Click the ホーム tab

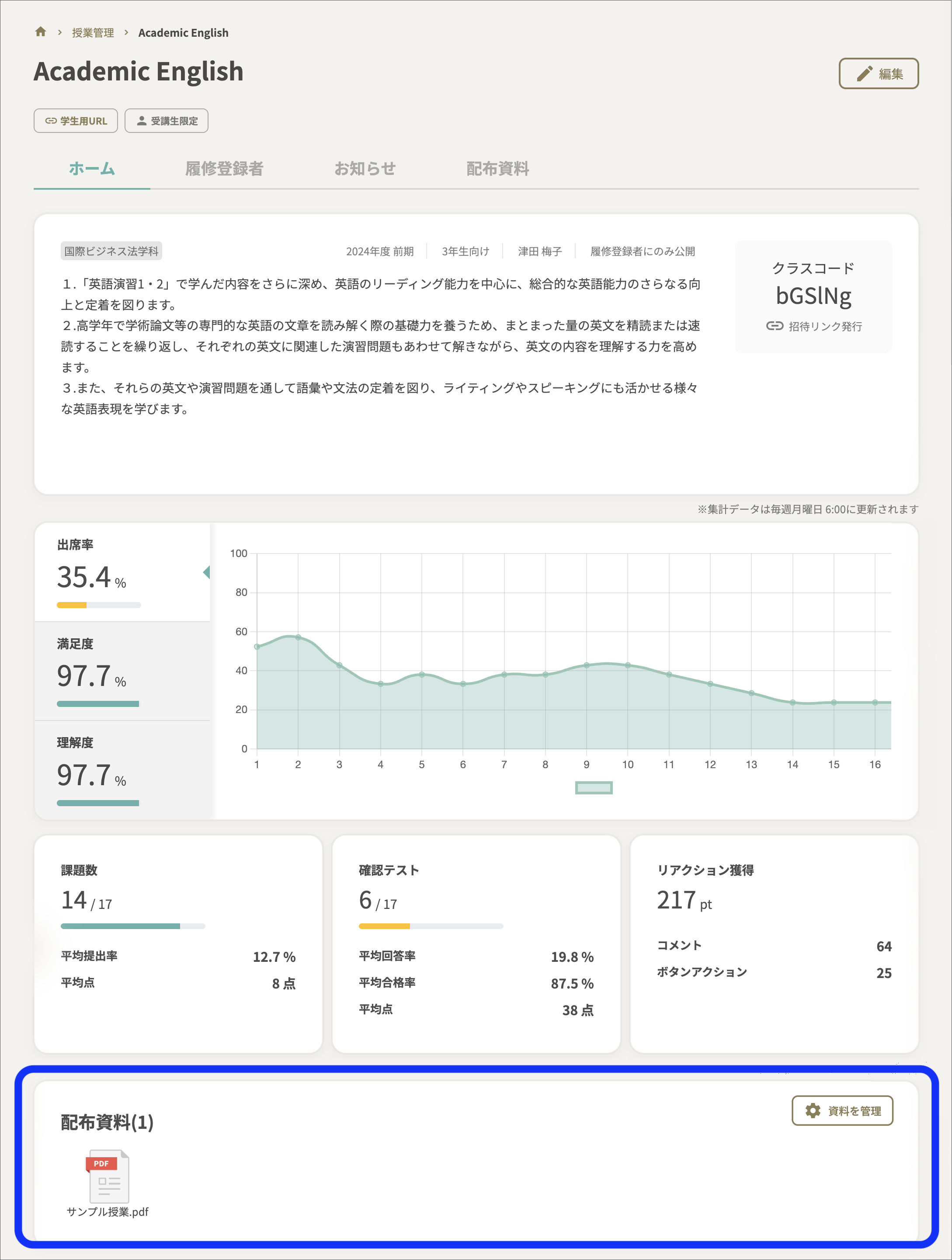point(92,169)
